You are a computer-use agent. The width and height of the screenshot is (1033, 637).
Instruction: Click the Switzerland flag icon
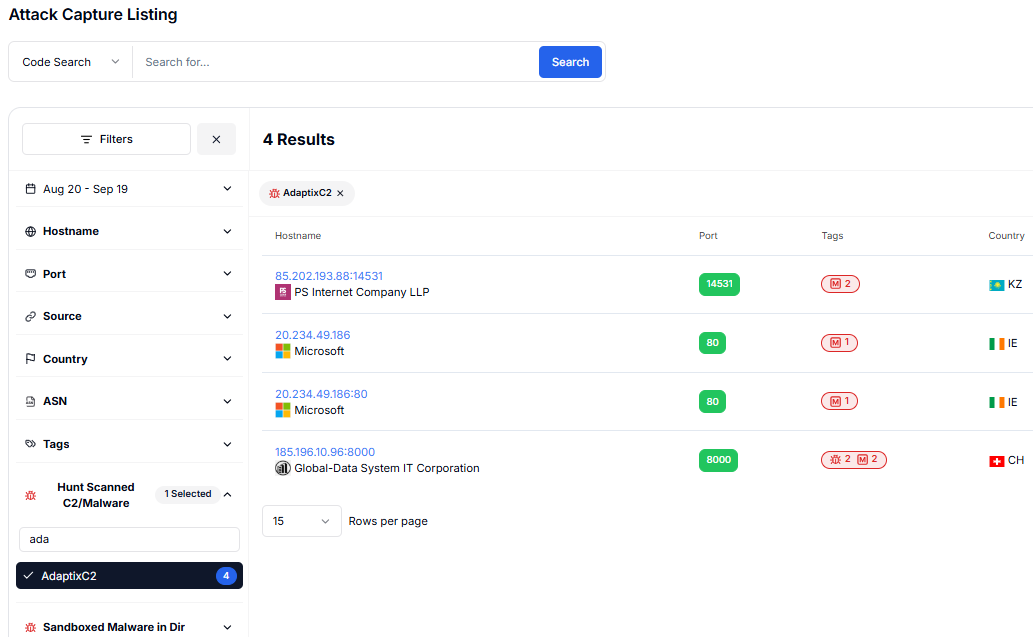(x=996, y=461)
